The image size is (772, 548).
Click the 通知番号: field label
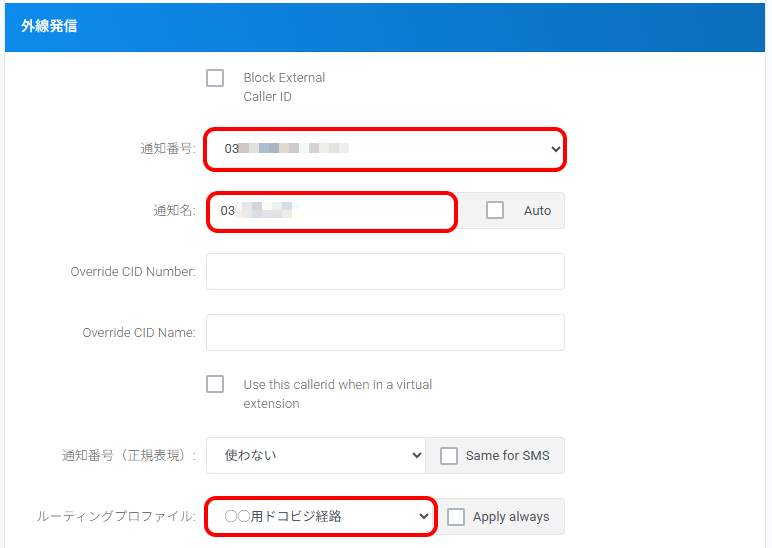pos(168,149)
